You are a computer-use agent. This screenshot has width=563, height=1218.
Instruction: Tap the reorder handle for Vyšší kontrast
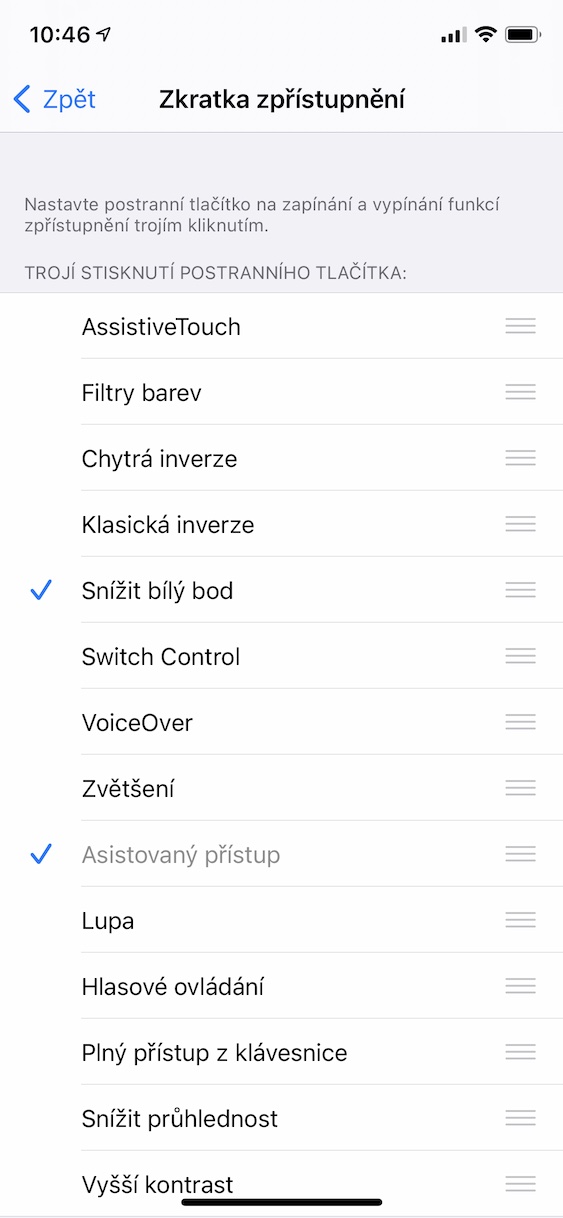point(520,1184)
